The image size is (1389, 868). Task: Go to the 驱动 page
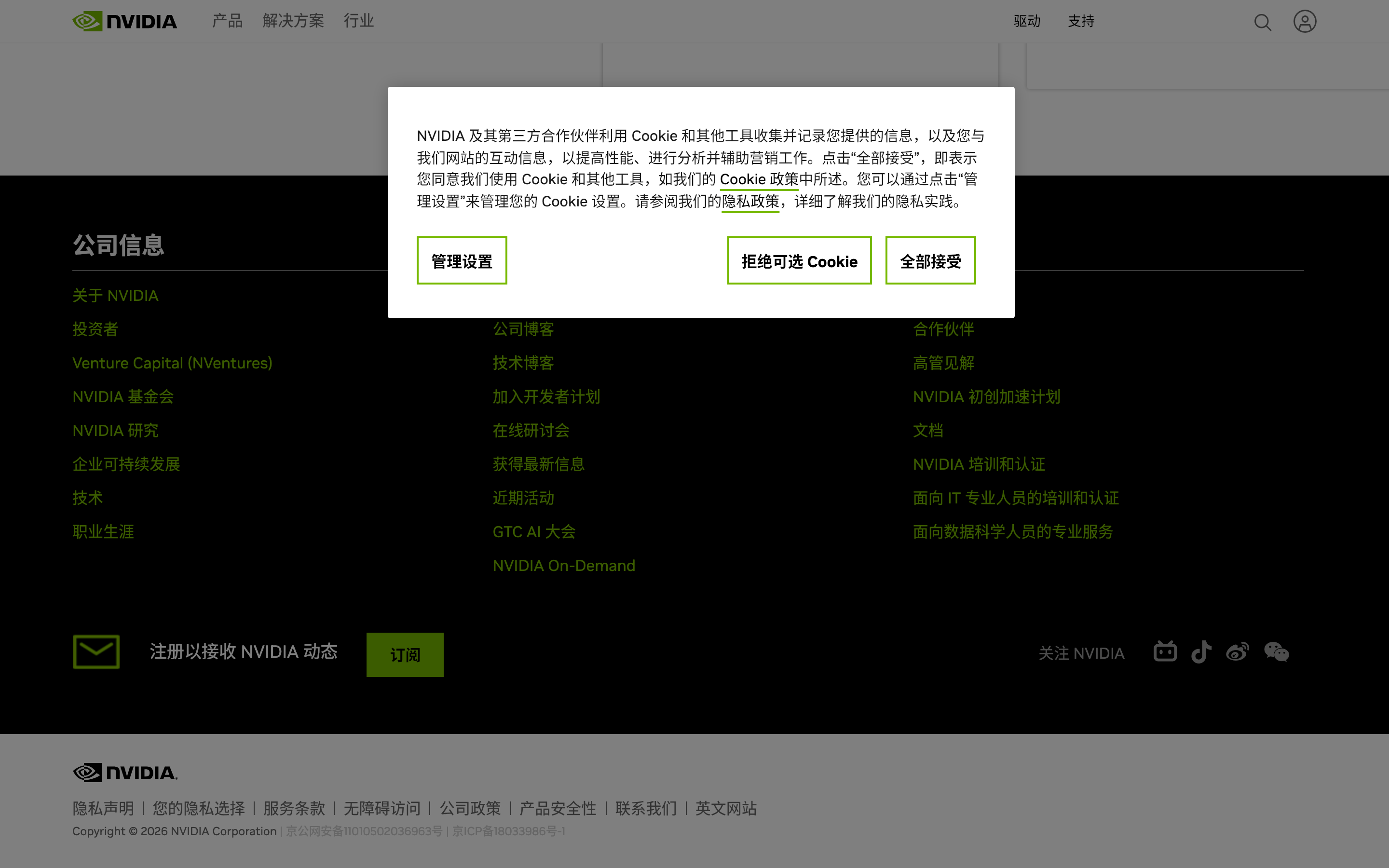tap(1027, 21)
